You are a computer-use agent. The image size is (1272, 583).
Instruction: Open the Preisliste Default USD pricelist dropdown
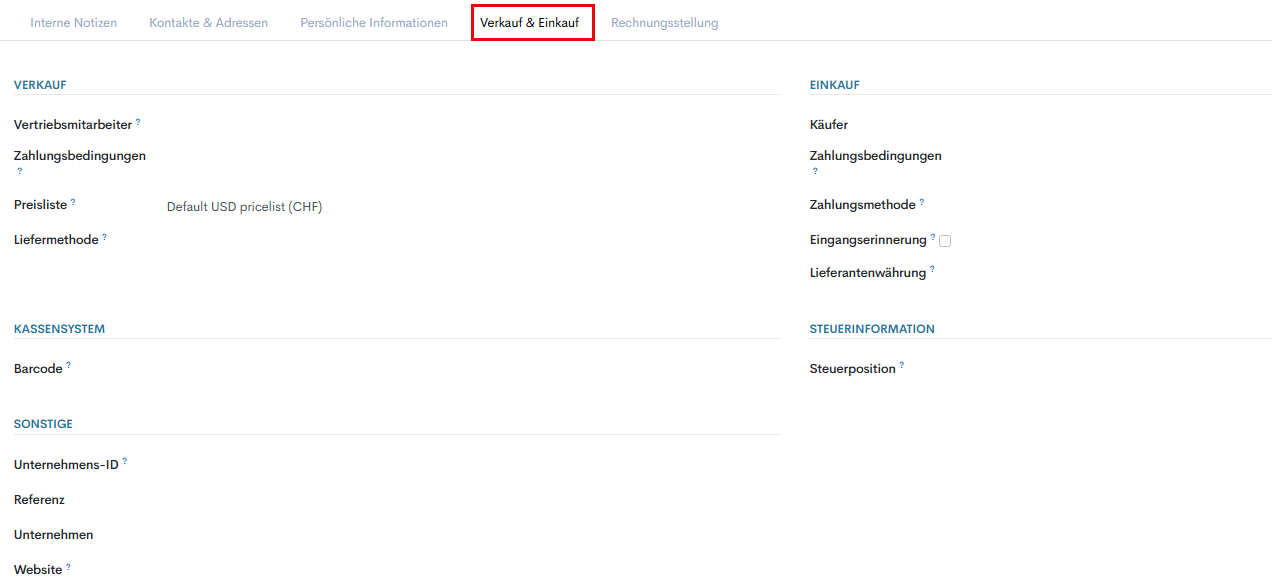click(244, 207)
